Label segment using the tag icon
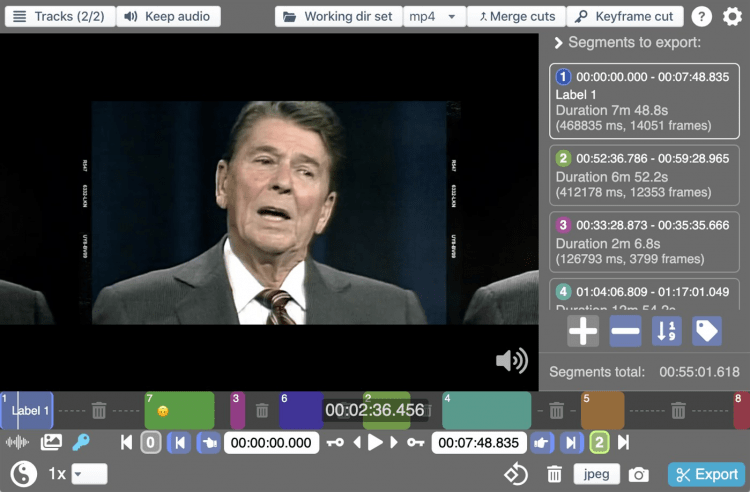Image resolution: width=750 pixels, height=492 pixels. [706, 331]
